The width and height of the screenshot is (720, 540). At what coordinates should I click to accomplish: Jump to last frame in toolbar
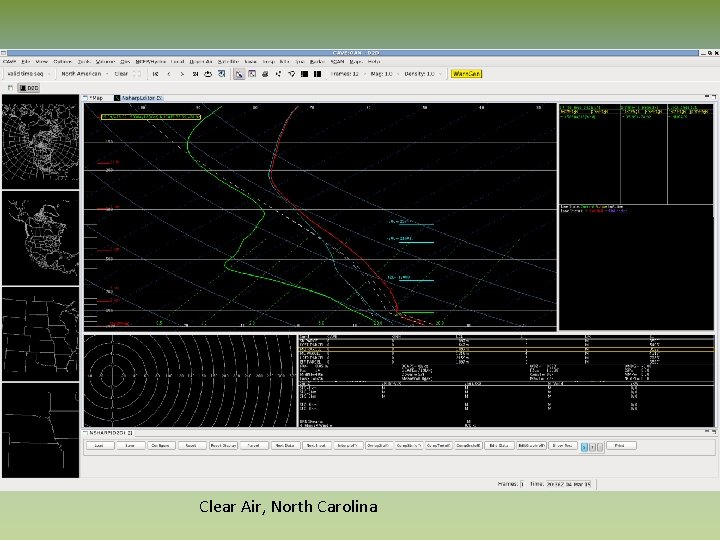click(x=195, y=74)
